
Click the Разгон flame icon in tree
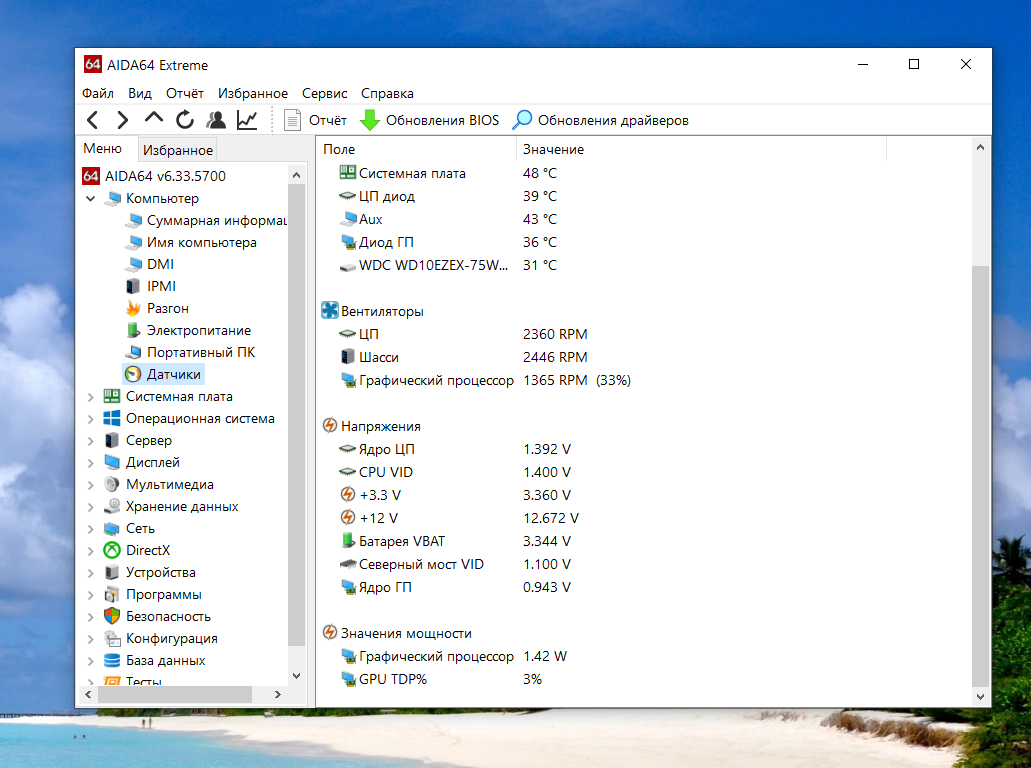tap(133, 308)
